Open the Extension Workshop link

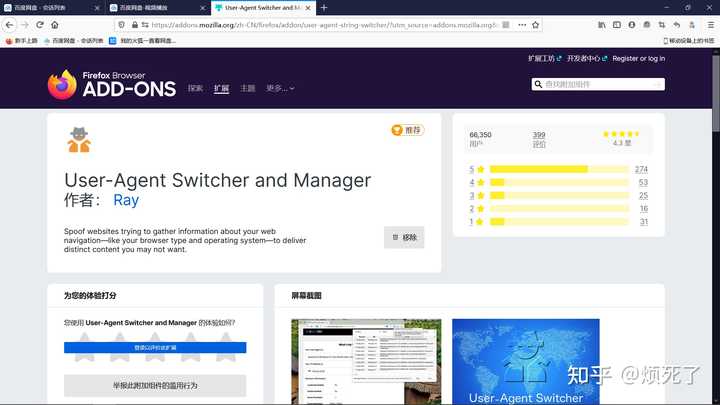(x=545, y=58)
